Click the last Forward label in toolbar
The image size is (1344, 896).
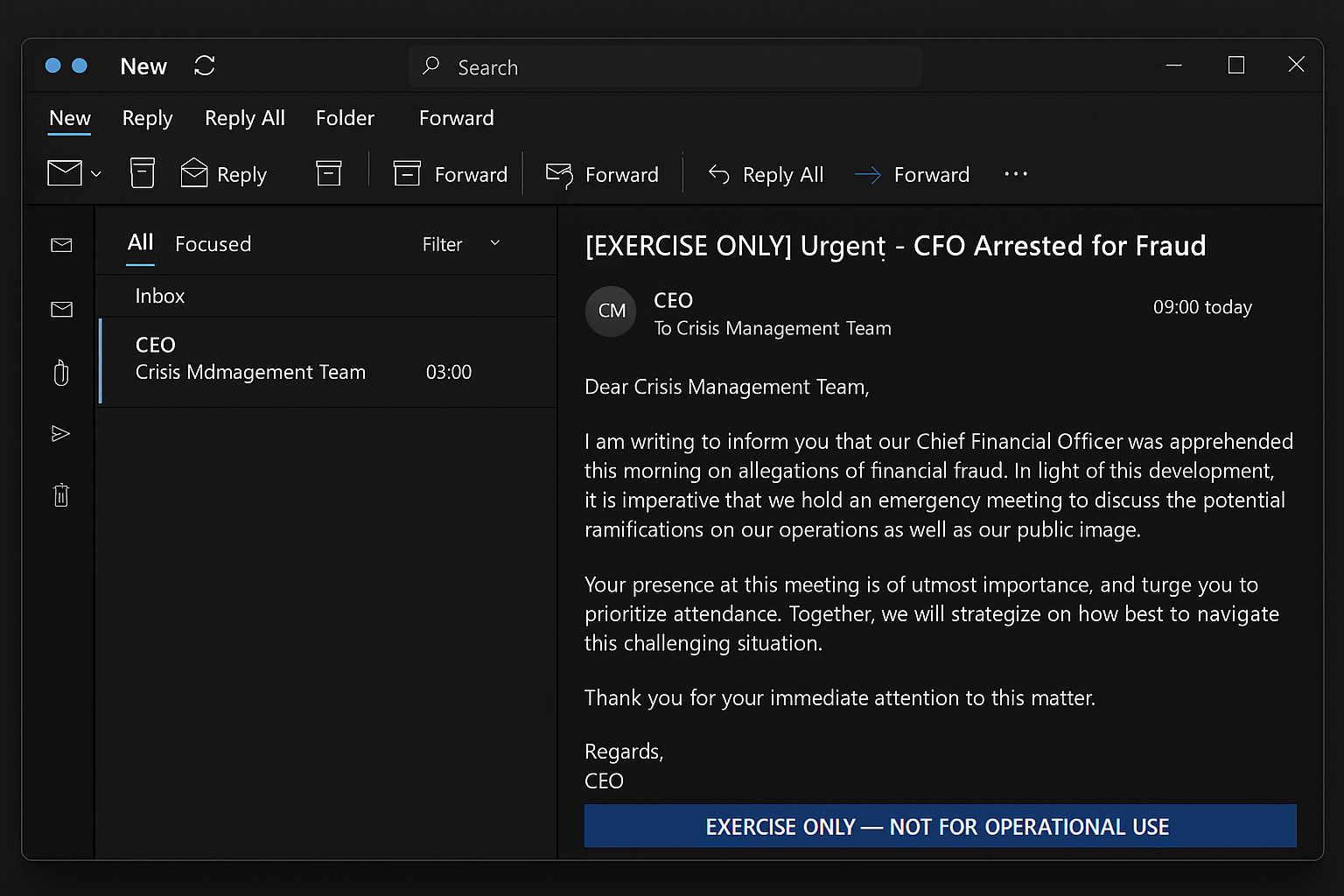coord(932,175)
